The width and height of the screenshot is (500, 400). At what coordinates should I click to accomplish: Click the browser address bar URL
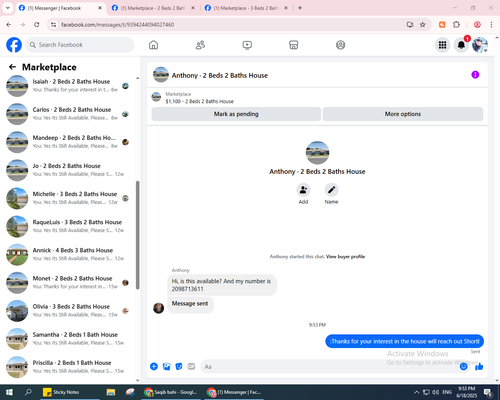coord(117,24)
